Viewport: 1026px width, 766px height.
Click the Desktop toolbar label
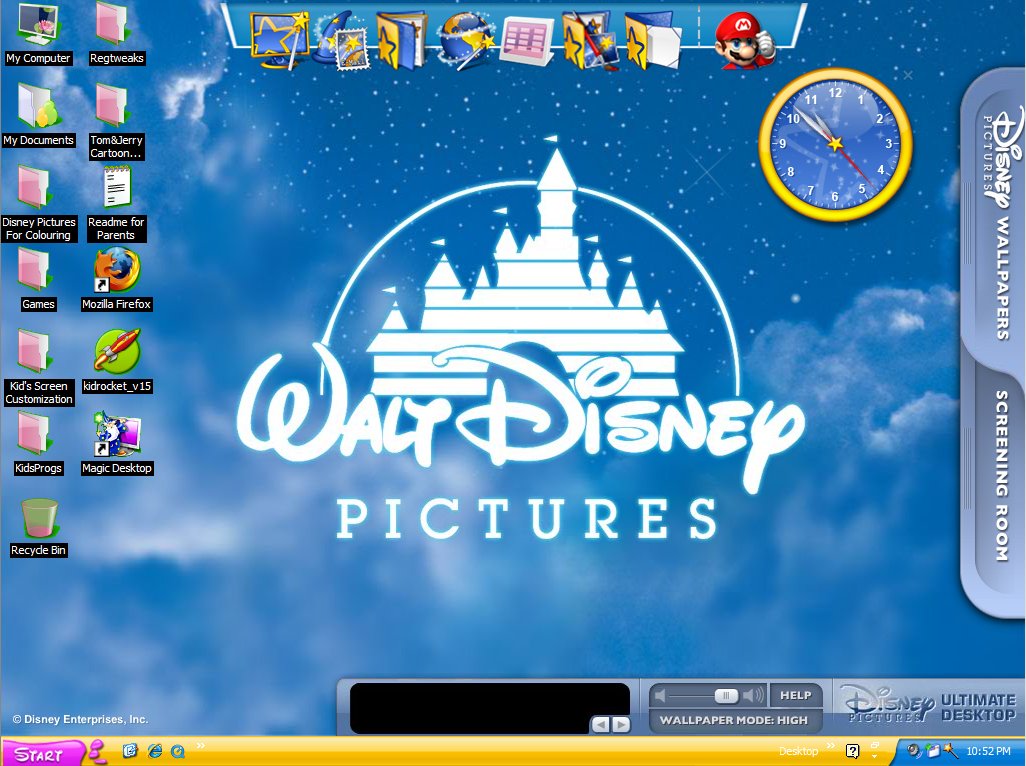pos(798,752)
